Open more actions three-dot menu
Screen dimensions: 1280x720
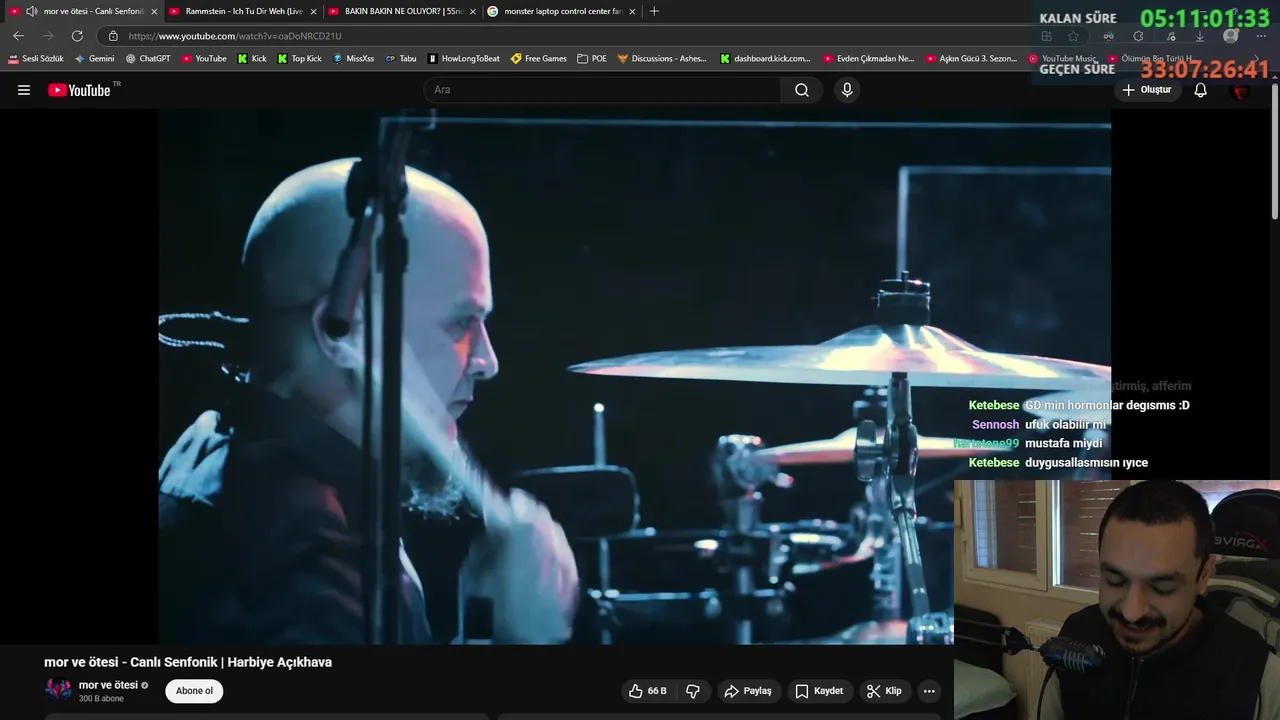(929, 691)
